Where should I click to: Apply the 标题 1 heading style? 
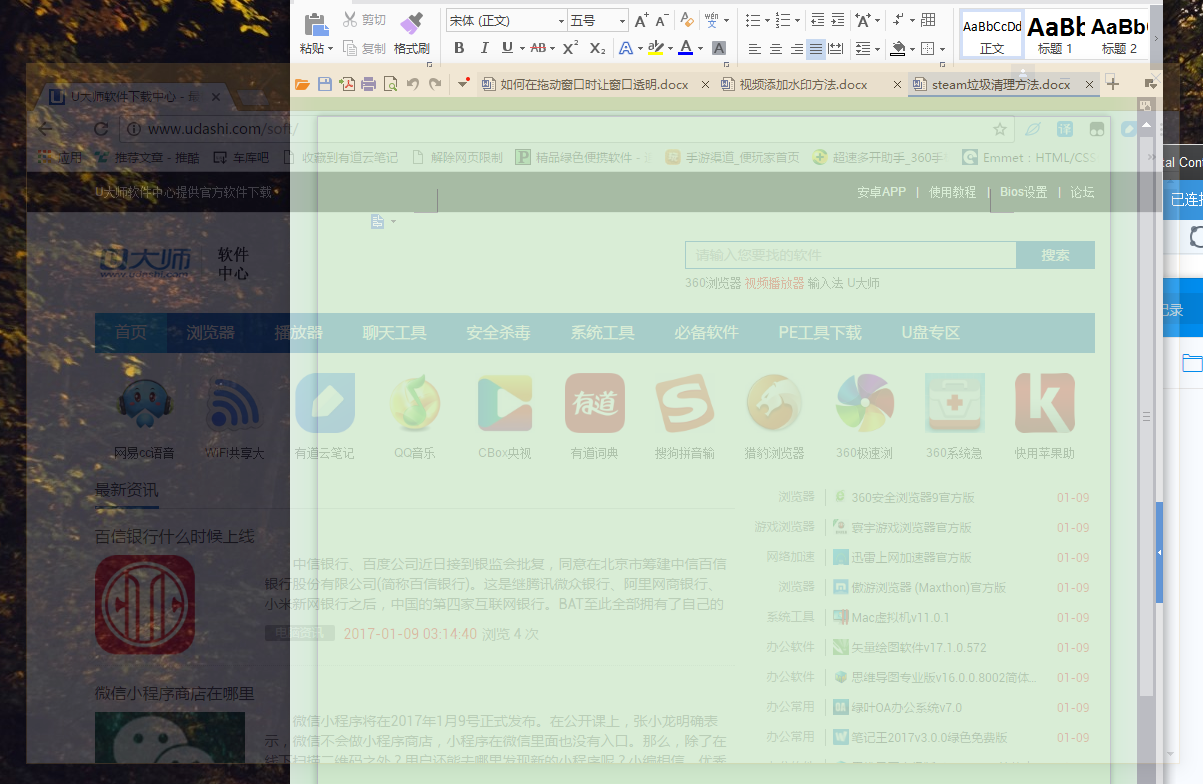[x=1055, y=34]
